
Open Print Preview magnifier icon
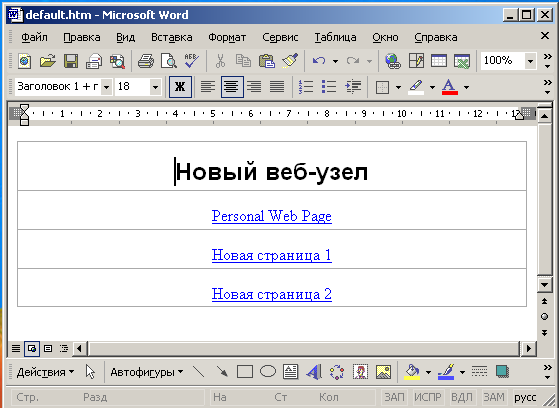pos(168,61)
